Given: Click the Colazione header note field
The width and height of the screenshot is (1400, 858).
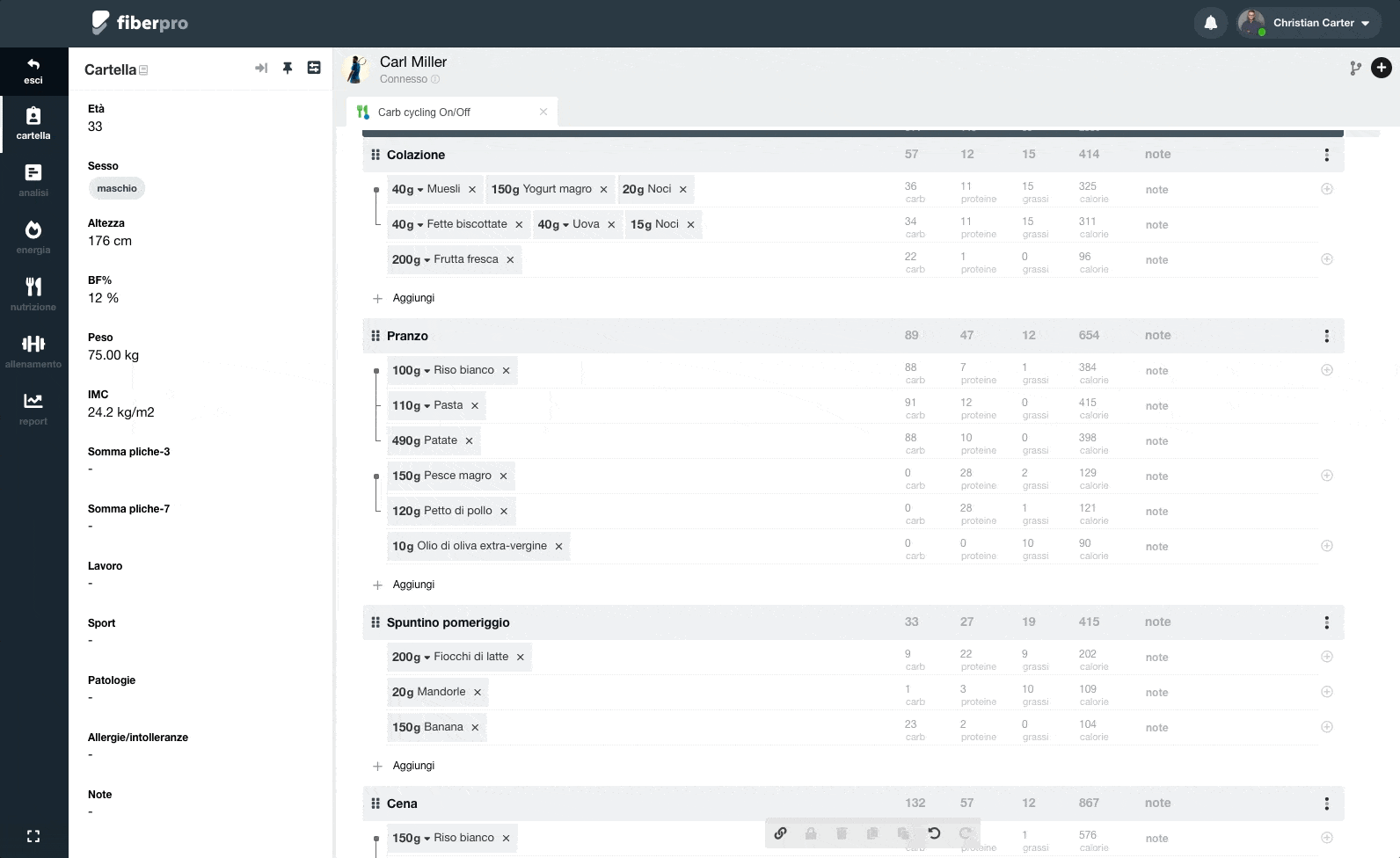Looking at the screenshot, I should [x=1158, y=154].
